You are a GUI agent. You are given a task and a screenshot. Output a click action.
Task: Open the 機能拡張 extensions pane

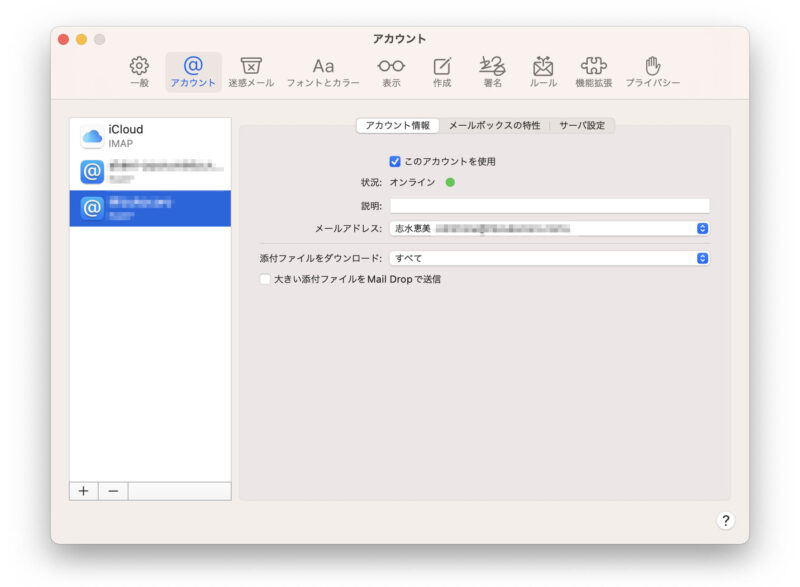click(x=594, y=72)
